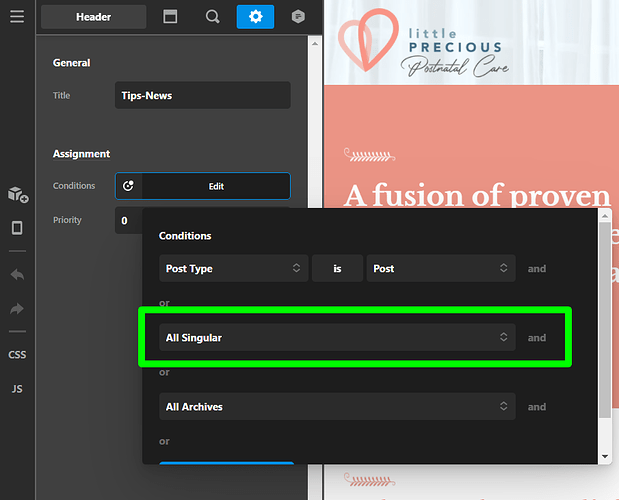Open the All Archives dropdown

click(x=338, y=406)
